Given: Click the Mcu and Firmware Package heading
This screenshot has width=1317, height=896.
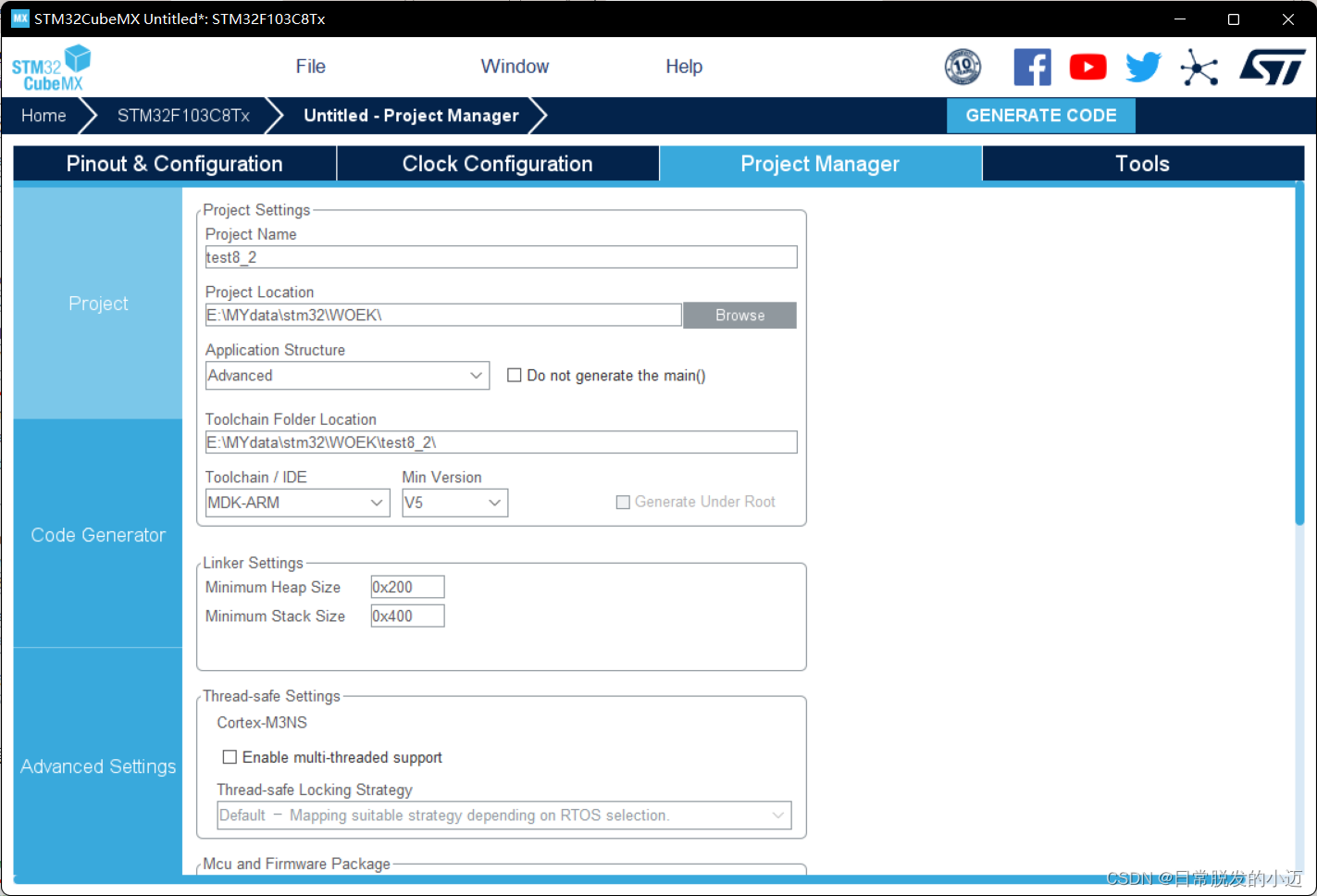Looking at the screenshot, I should pyautogui.click(x=296, y=864).
